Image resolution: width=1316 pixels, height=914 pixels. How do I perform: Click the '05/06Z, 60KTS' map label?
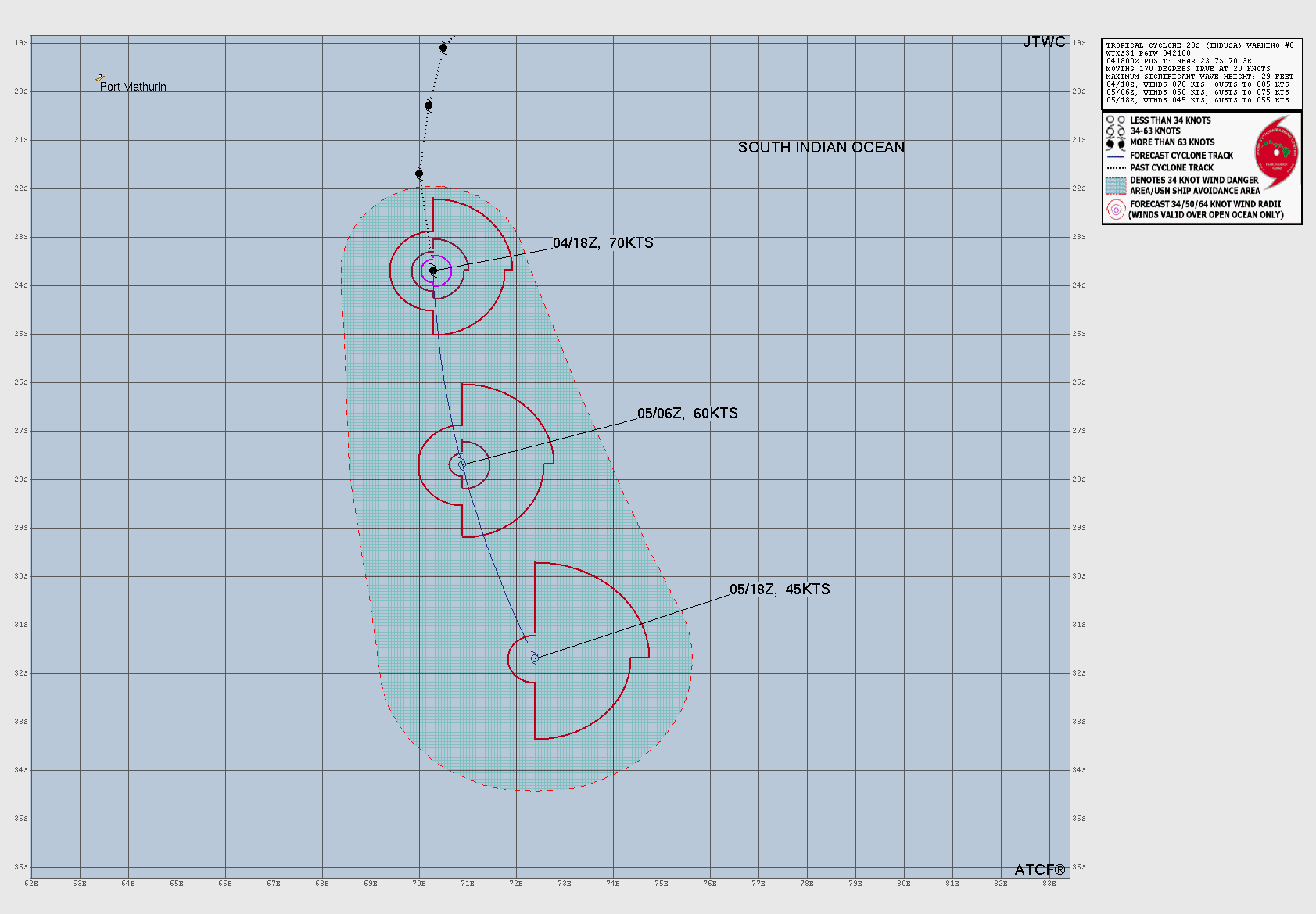[x=687, y=414]
